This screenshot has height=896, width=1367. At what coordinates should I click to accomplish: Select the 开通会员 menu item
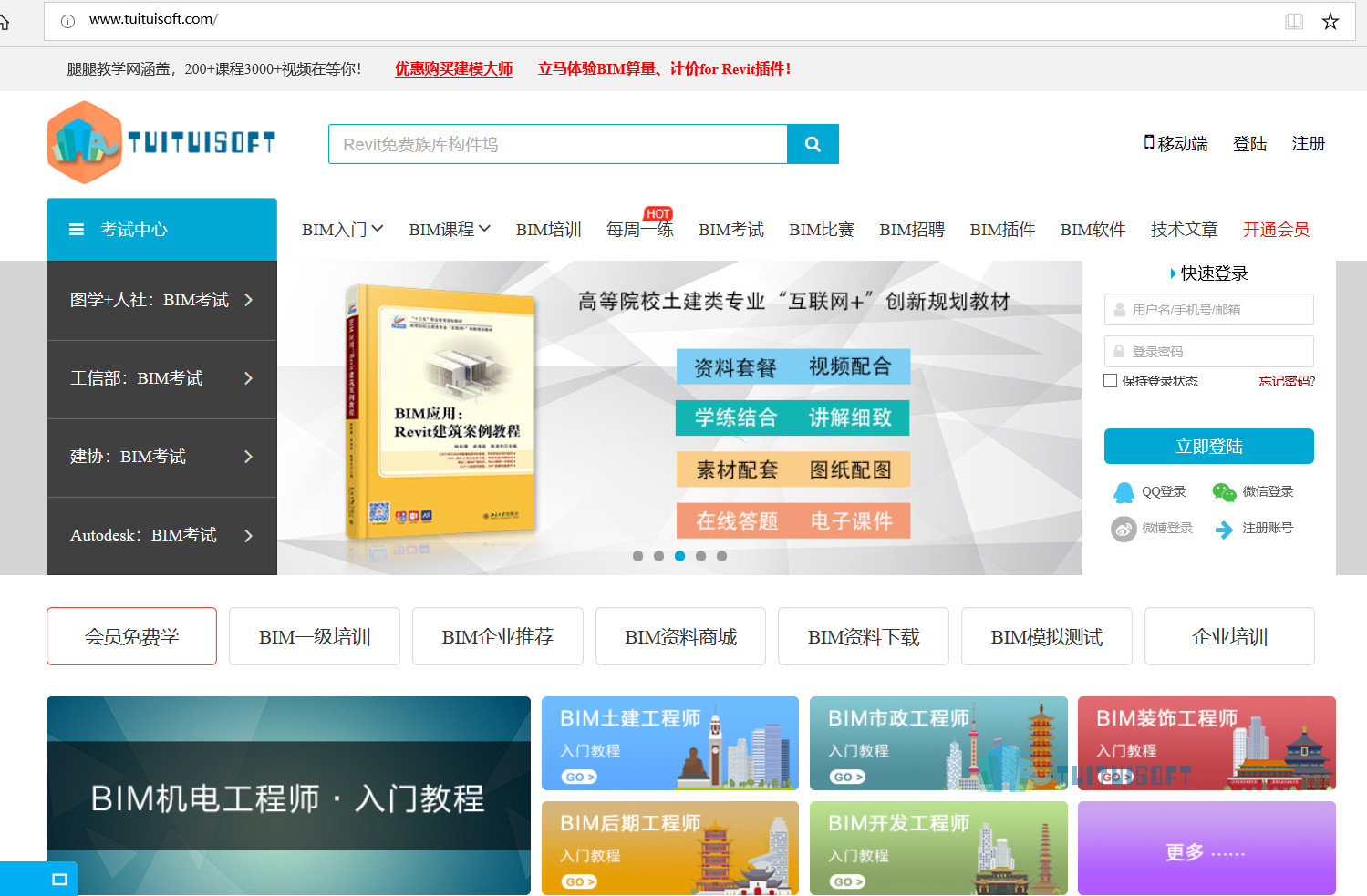[1276, 230]
